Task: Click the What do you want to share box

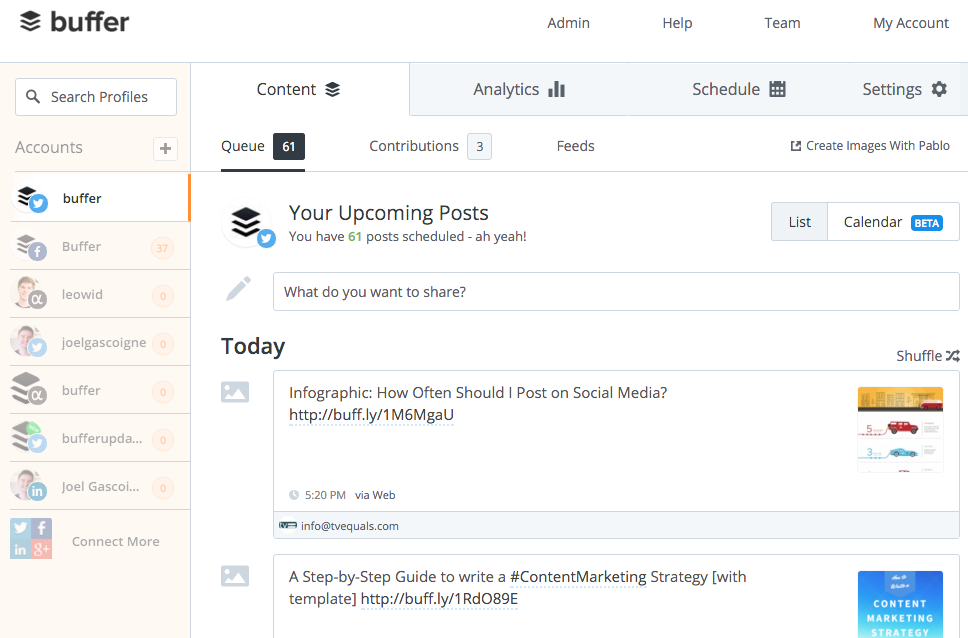Action: click(616, 292)
